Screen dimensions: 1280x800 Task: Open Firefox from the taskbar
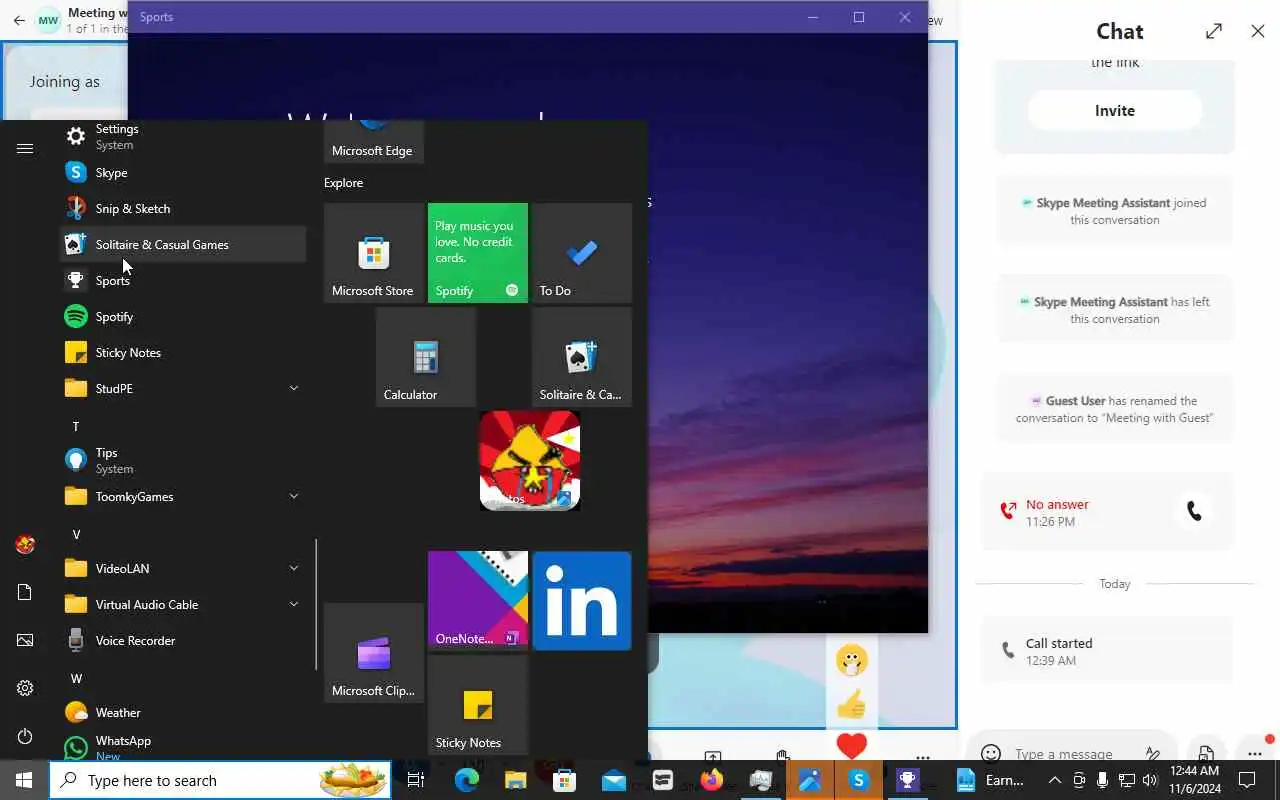tap(711, 780)
